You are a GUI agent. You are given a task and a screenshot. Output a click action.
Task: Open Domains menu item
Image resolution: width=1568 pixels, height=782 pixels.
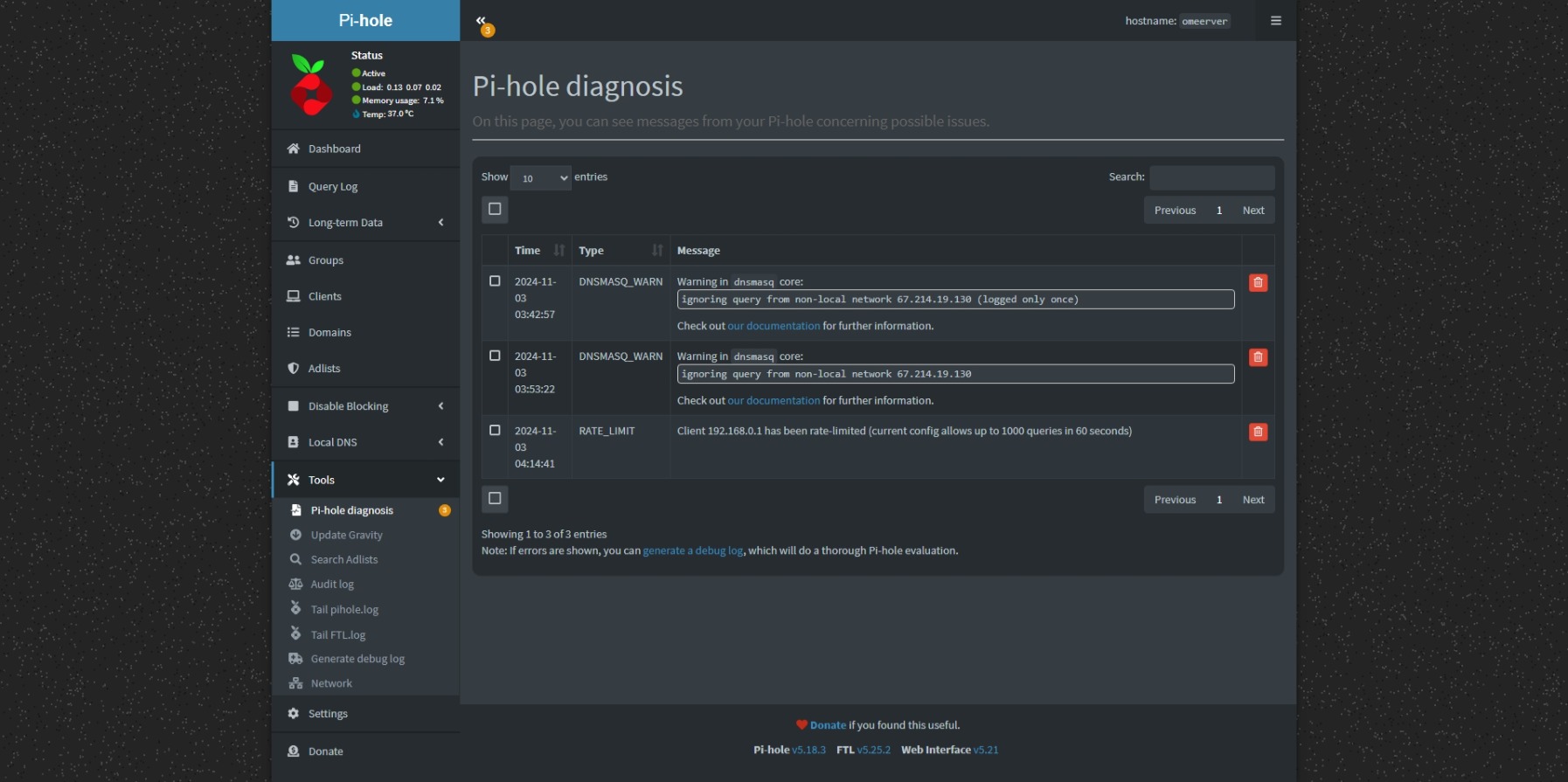(365, 332)
